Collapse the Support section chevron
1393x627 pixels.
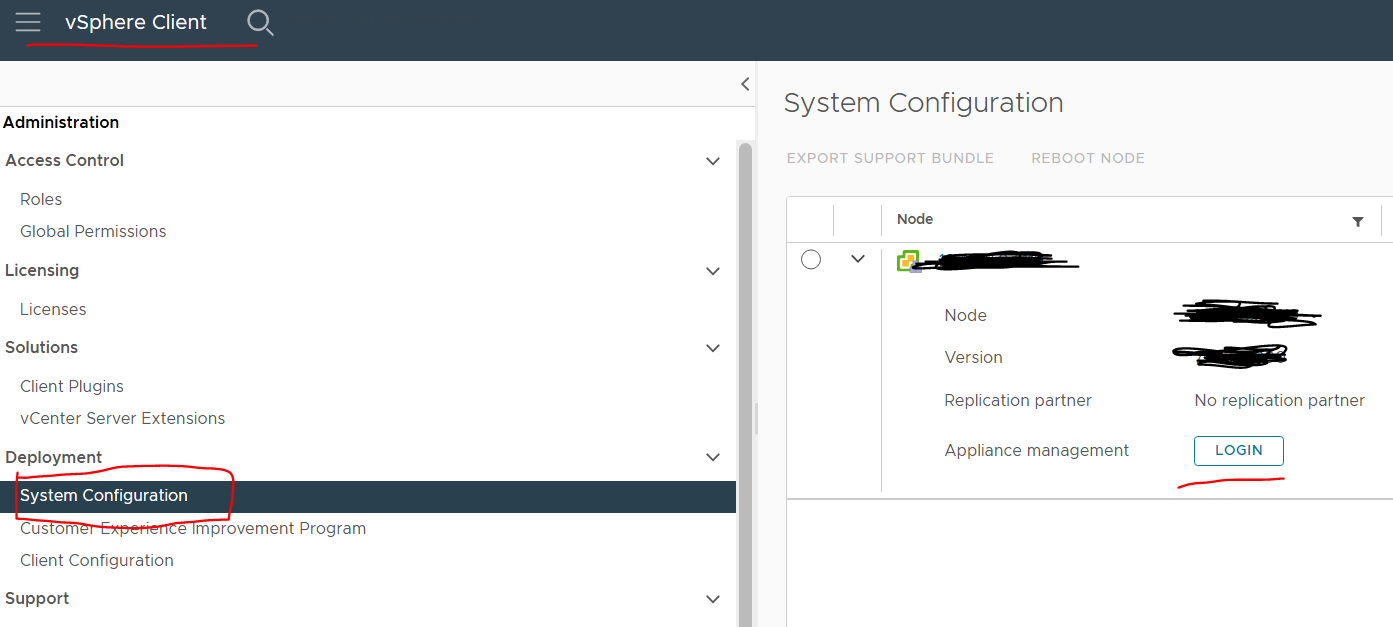point(712,599)
